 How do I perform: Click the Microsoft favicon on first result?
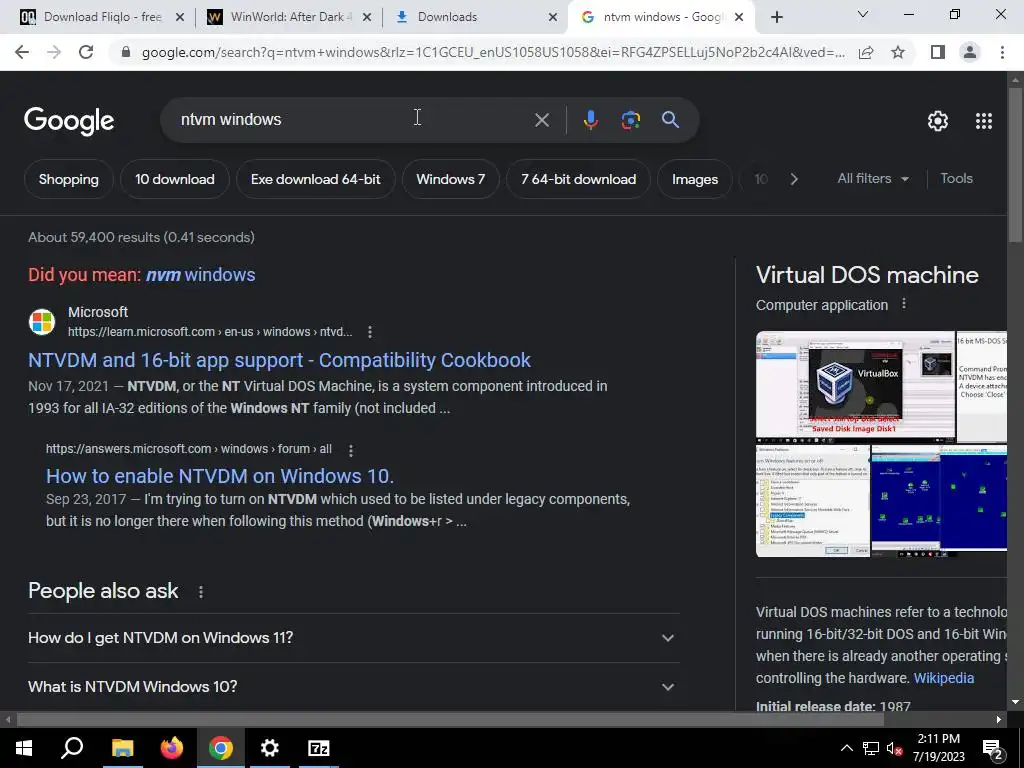click(42, 322)
